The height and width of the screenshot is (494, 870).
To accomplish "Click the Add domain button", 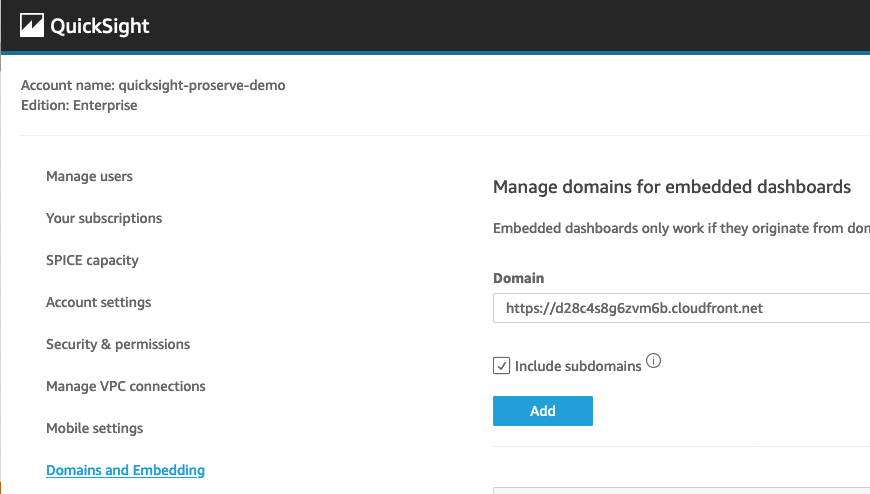I will pos(543,411).
